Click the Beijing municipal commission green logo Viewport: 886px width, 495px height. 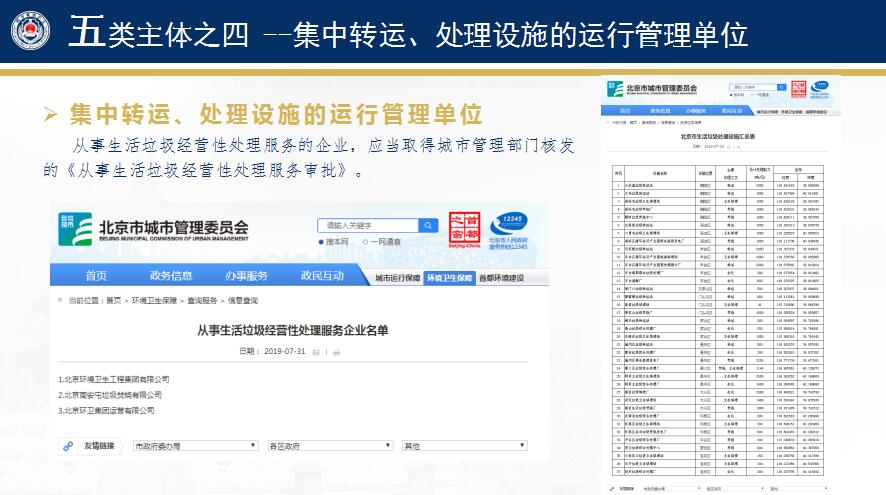click(75, 229)
